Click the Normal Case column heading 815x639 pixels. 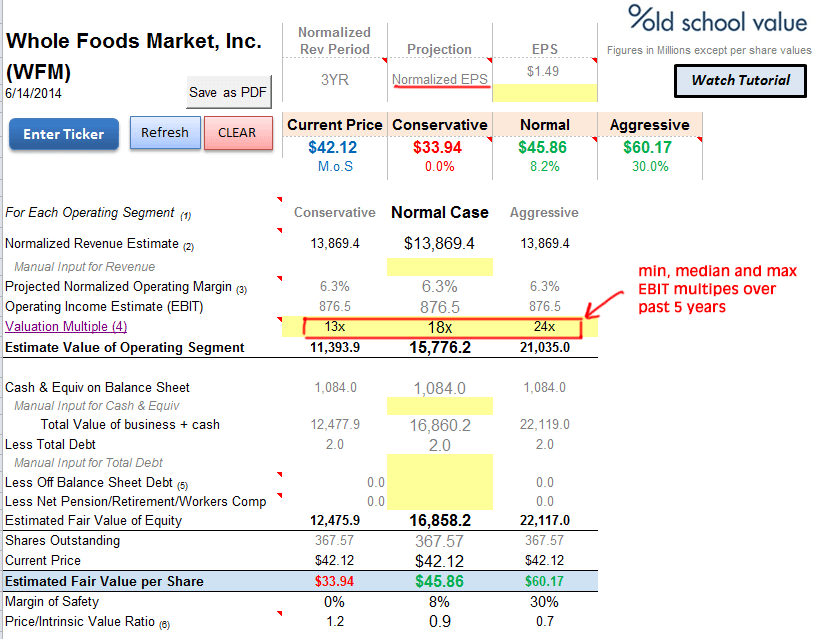click(x=440, y=213)
